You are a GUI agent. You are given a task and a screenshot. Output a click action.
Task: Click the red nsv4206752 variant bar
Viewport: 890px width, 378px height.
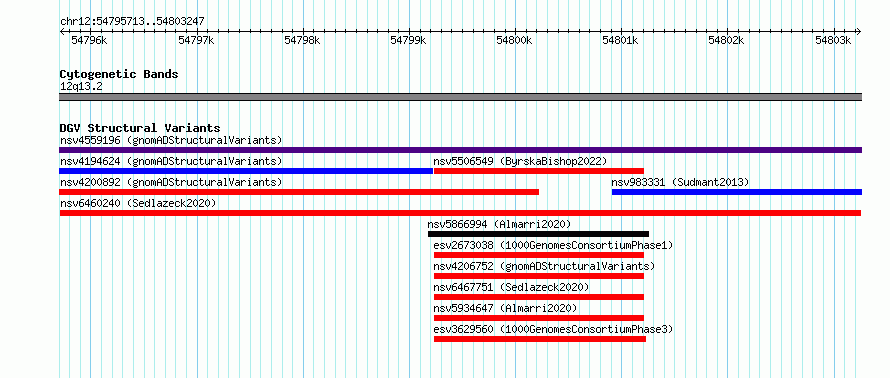click(x=539, y=276)
